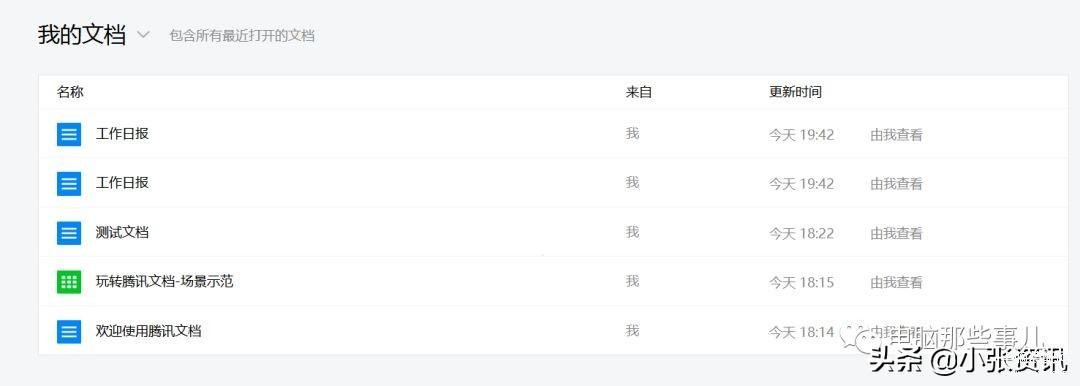Click 今天 18:22 timestamp of 测试文档
The image size is (1080, 386).
802,234
